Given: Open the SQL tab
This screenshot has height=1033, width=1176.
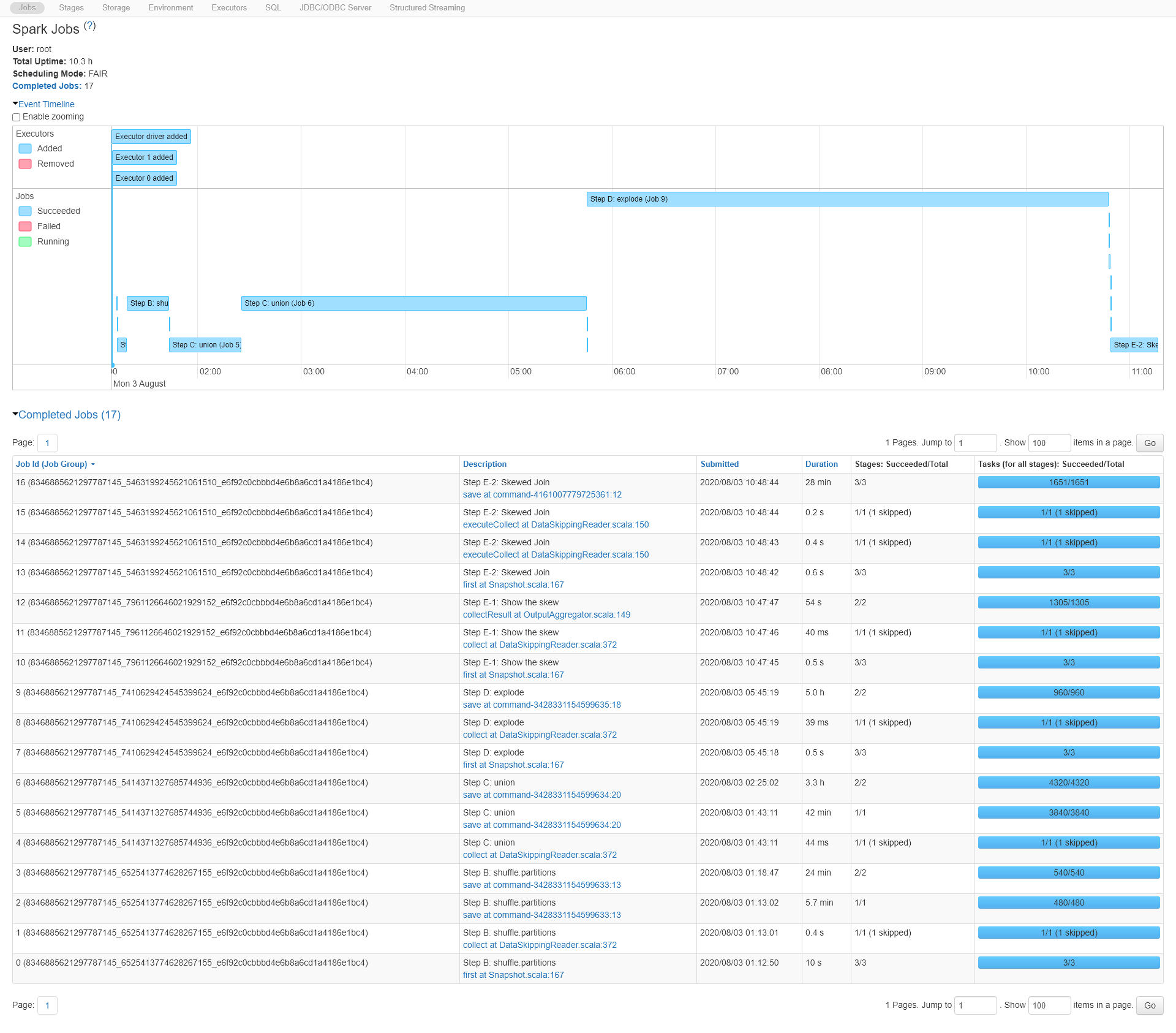Looking at the screenshot, I should (273, 8).
